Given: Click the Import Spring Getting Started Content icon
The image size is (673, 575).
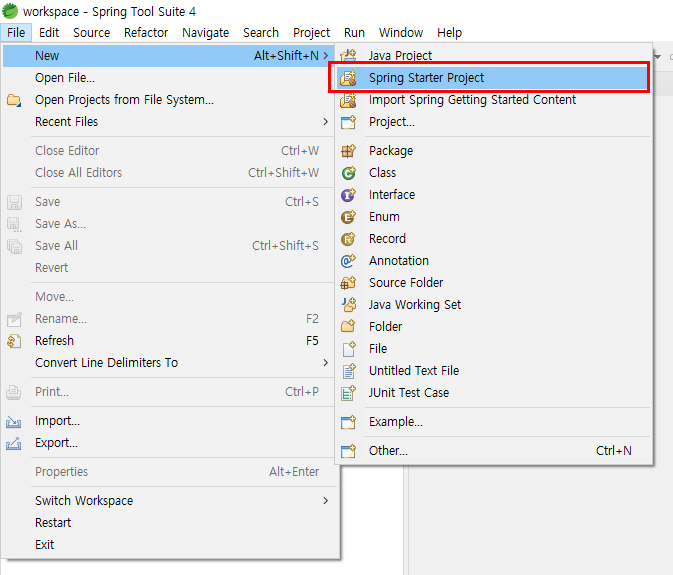Looking at the screenshot, I should [348, 100].
